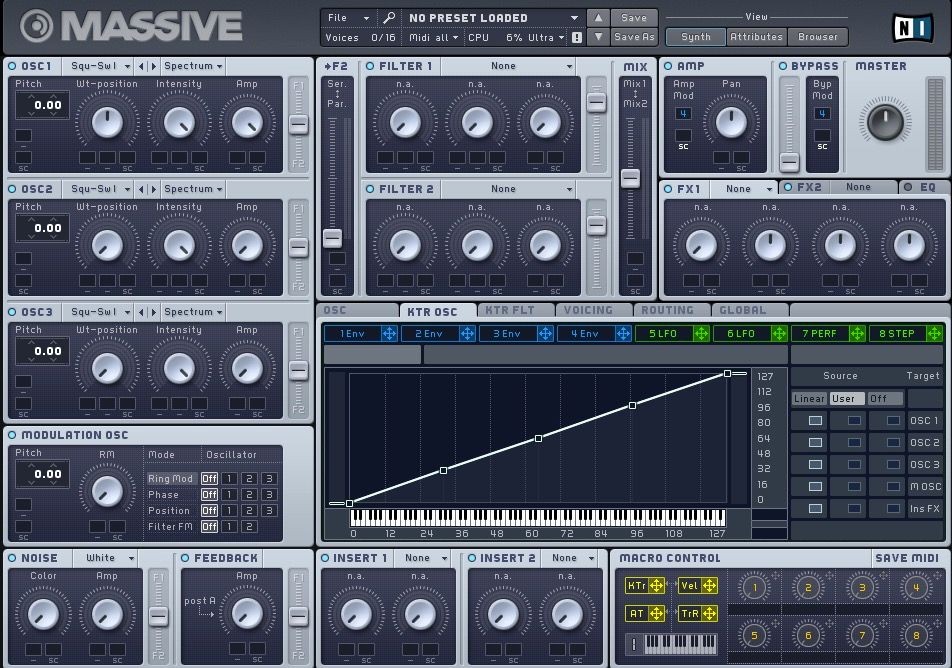952x668 pixels.
Task: Click the previous preset up arrow
Action: click(598, 18)
